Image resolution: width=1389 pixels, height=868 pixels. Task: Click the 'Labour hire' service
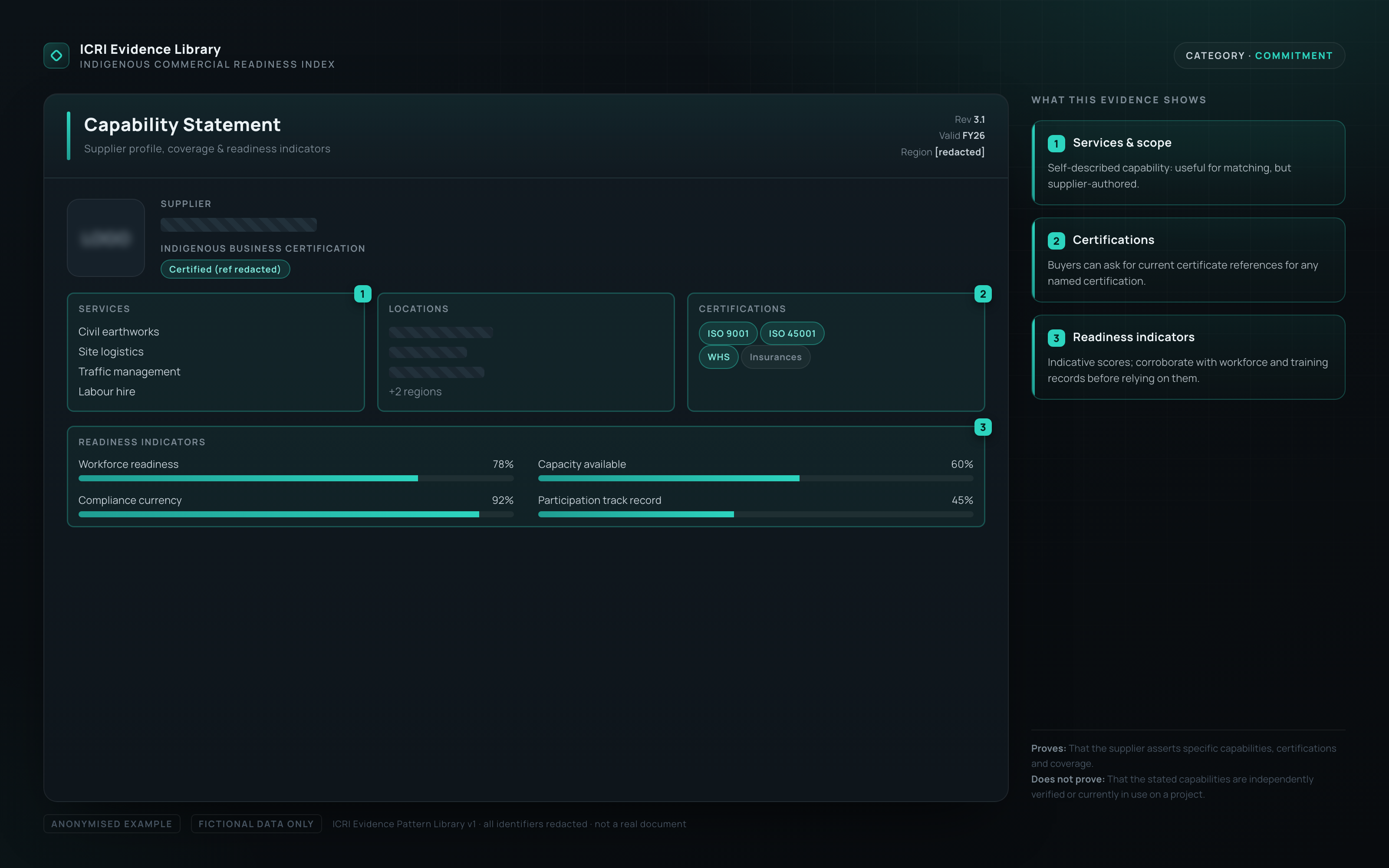click(107, 391)
